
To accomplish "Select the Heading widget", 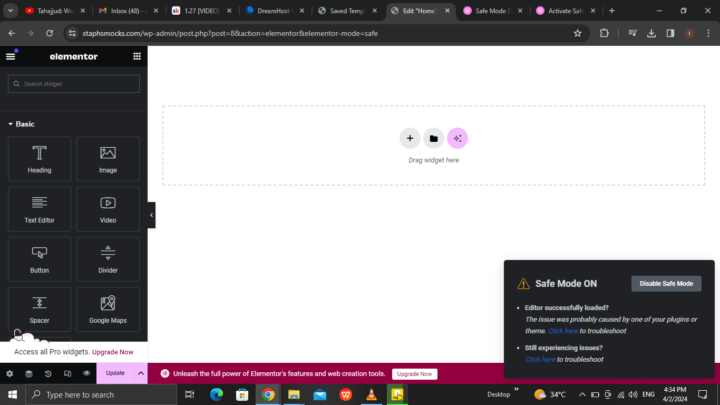I will click(39, 159).
